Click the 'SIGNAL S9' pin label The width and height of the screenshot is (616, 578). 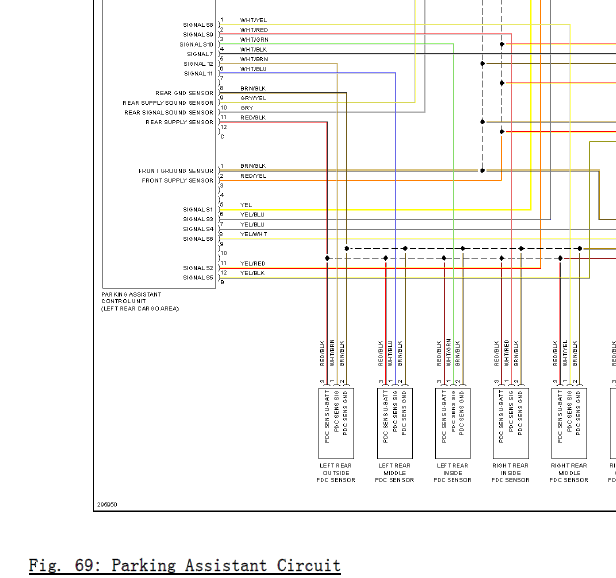(x=198, y=35)
